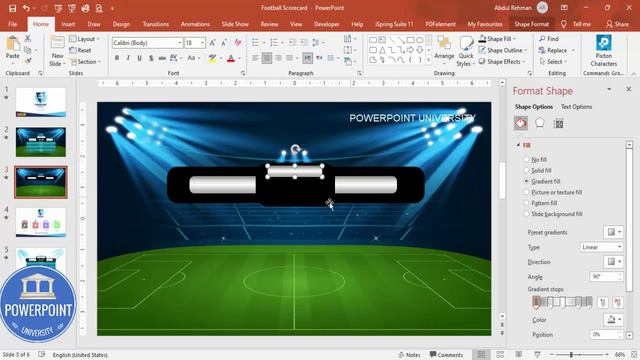The width and height of the screenshot is (640, 360).
Task: Open the Effects pentagon icon
Action: [x=540, y=123]
